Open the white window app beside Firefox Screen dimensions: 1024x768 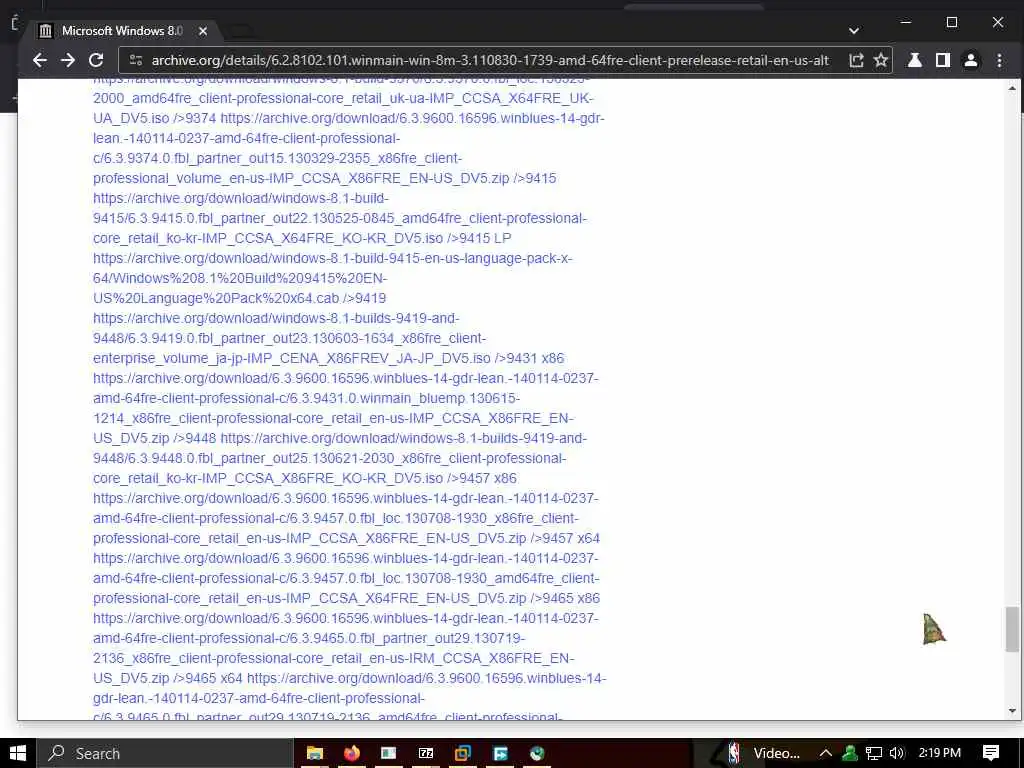pyautogui.click(x=389, y=753)
